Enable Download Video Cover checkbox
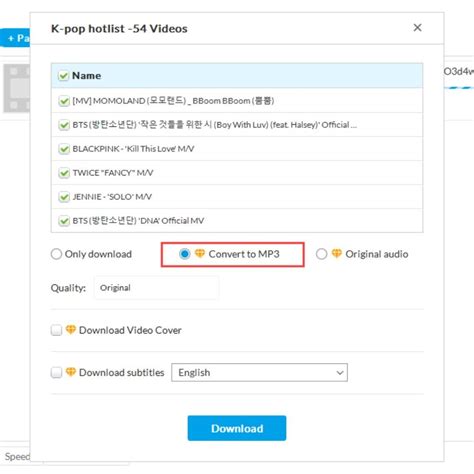The height and width of the screenshot is (474, 474). pos(56,330)
